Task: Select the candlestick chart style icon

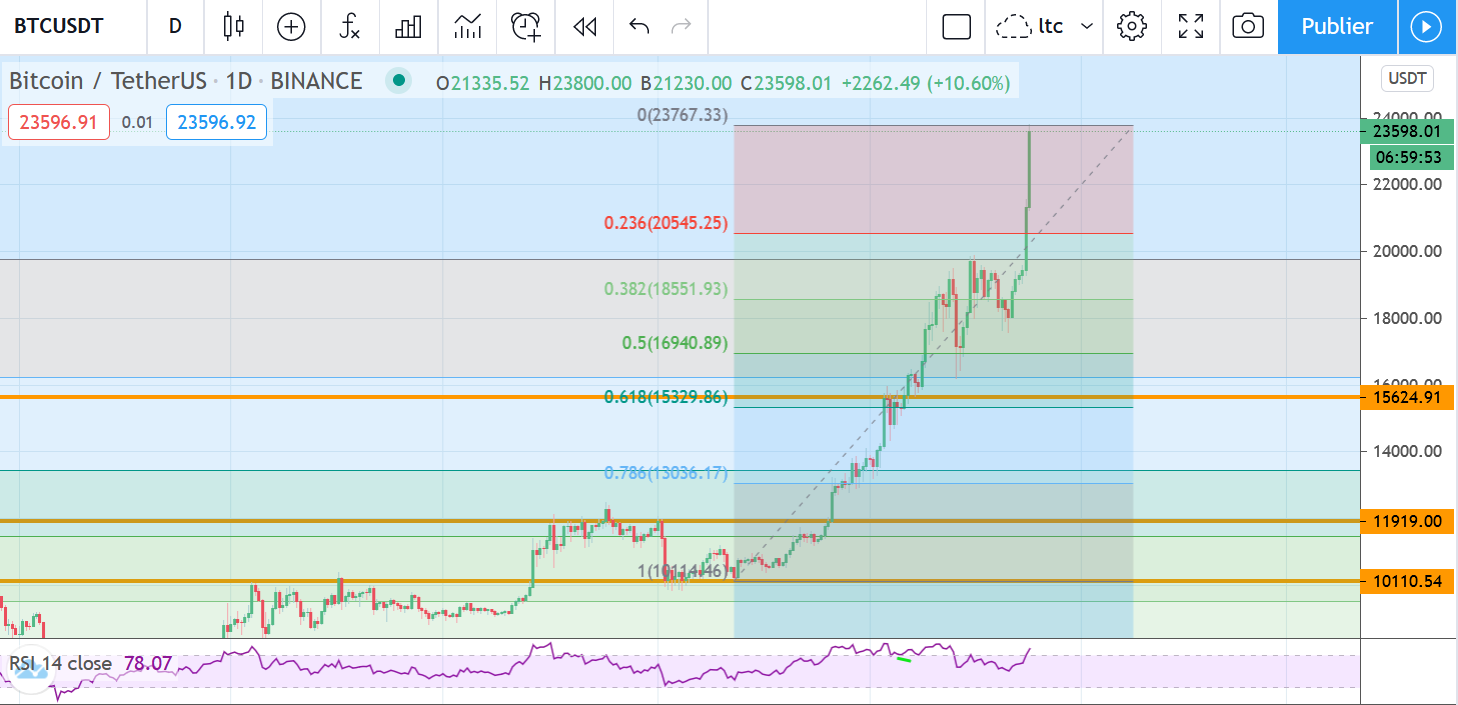Action: pyautogui.click(x=234, y=27)
